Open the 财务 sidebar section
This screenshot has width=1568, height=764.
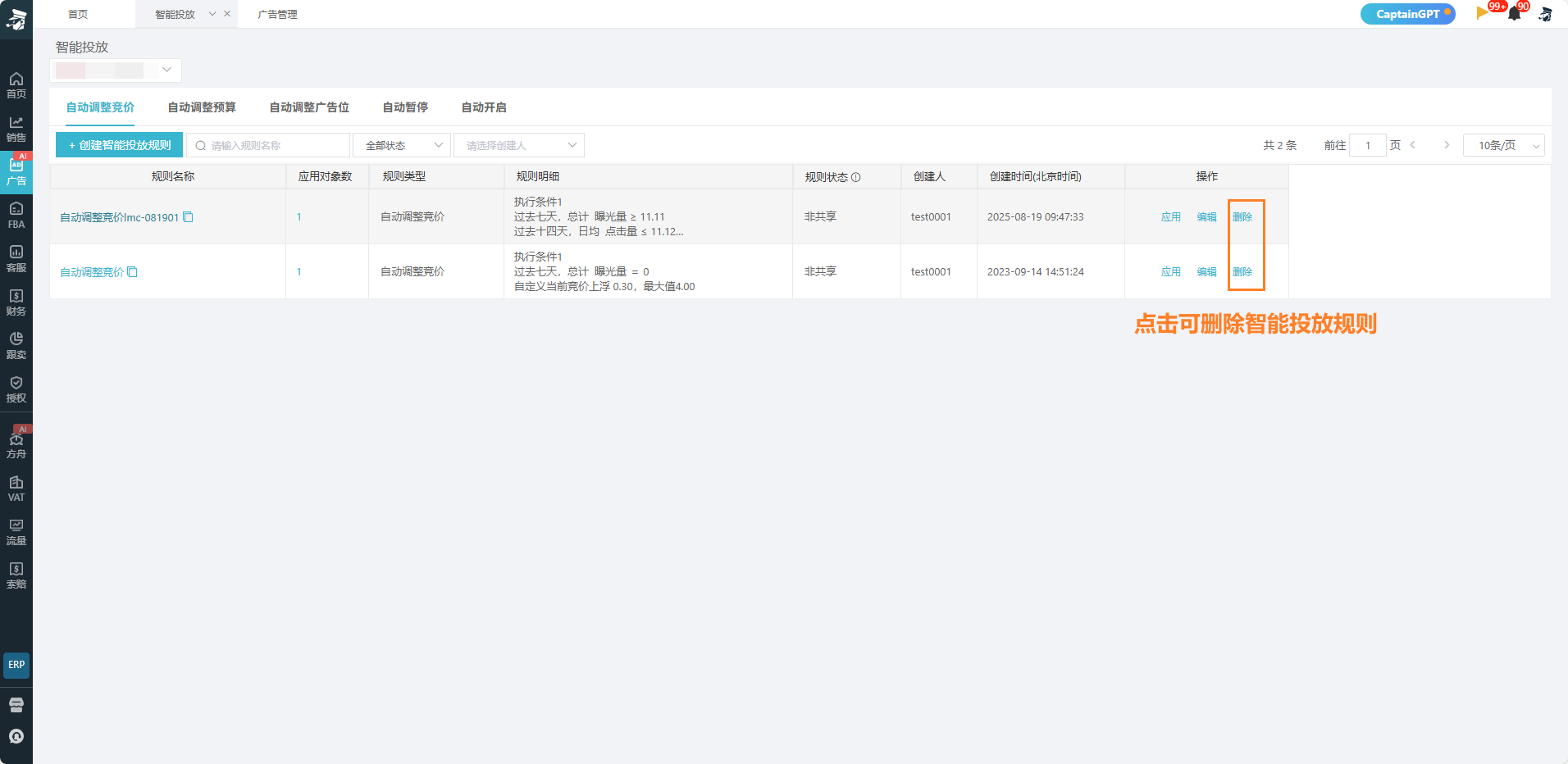pos(16,302)
